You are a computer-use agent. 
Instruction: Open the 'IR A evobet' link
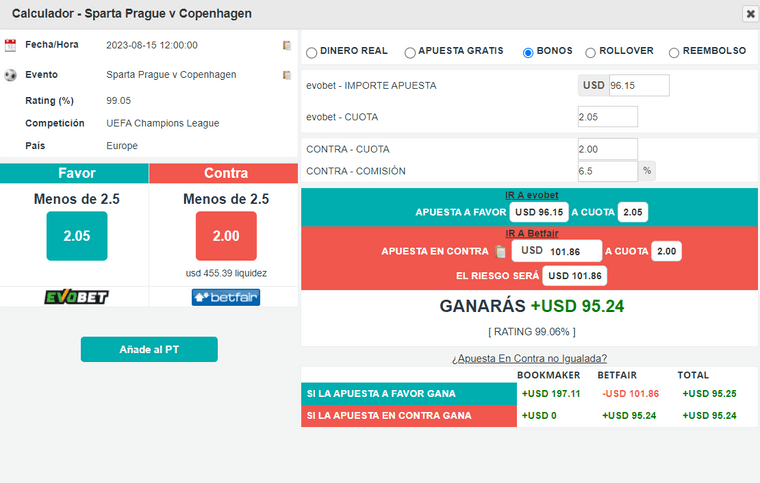531,195
